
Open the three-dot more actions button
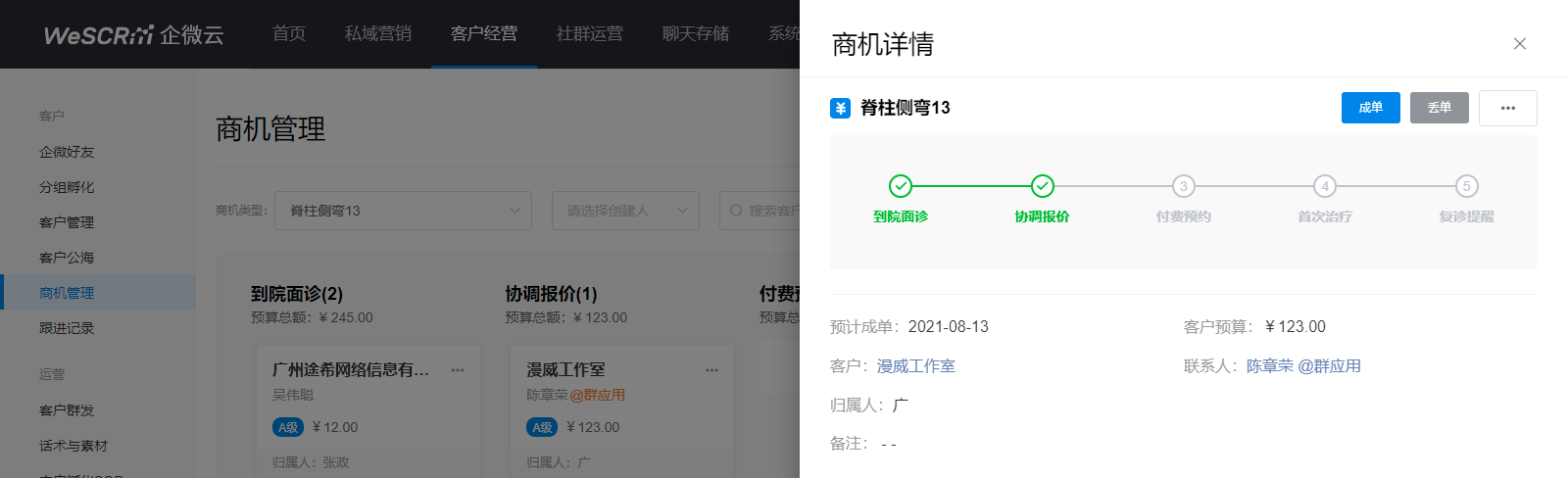click(1507, 108)
